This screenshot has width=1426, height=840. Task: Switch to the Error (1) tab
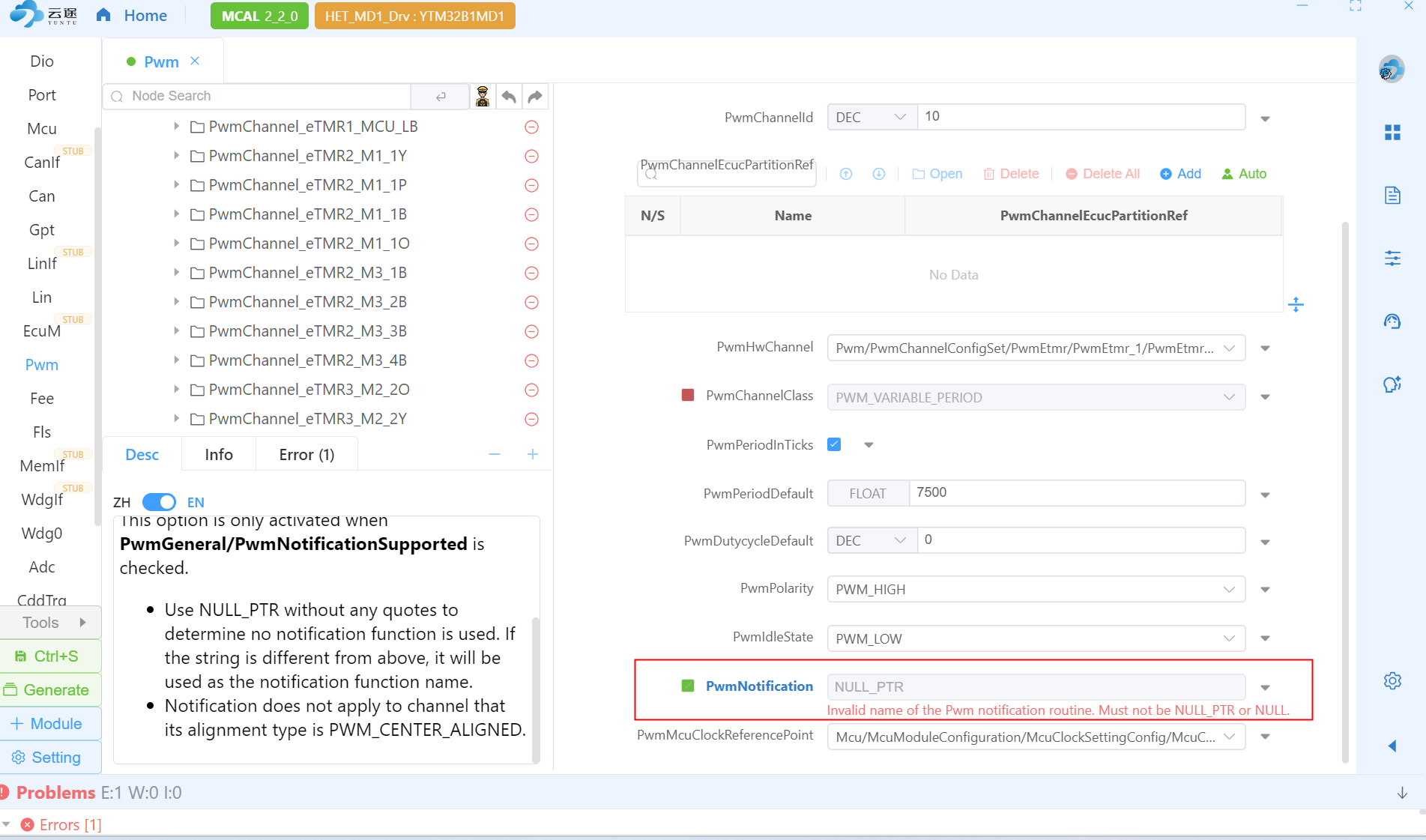(306, 455)
